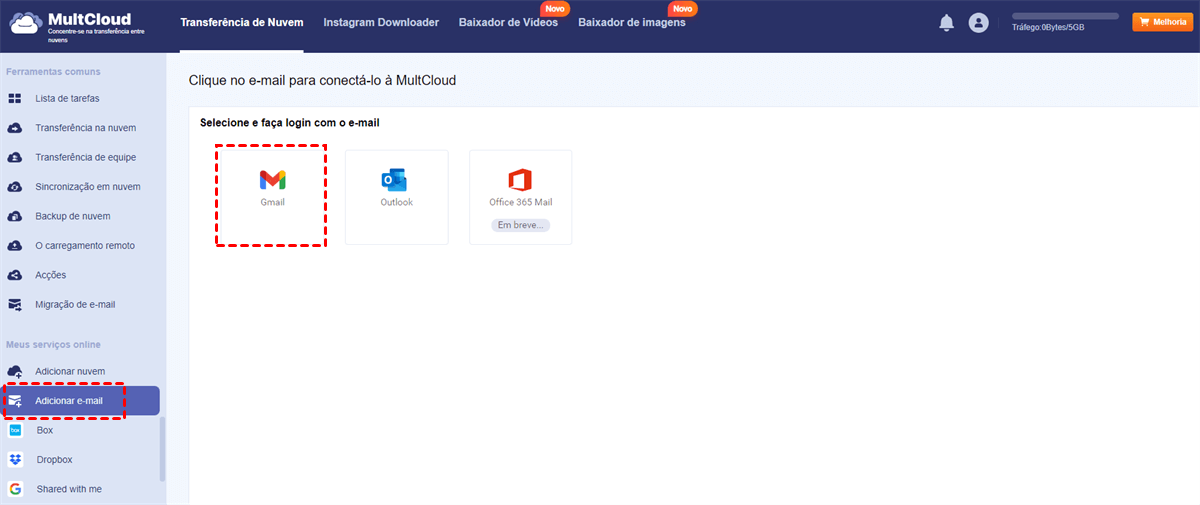Select the Outlook logo
This screenshot has width=1200, height=505.
coord(394,180)
